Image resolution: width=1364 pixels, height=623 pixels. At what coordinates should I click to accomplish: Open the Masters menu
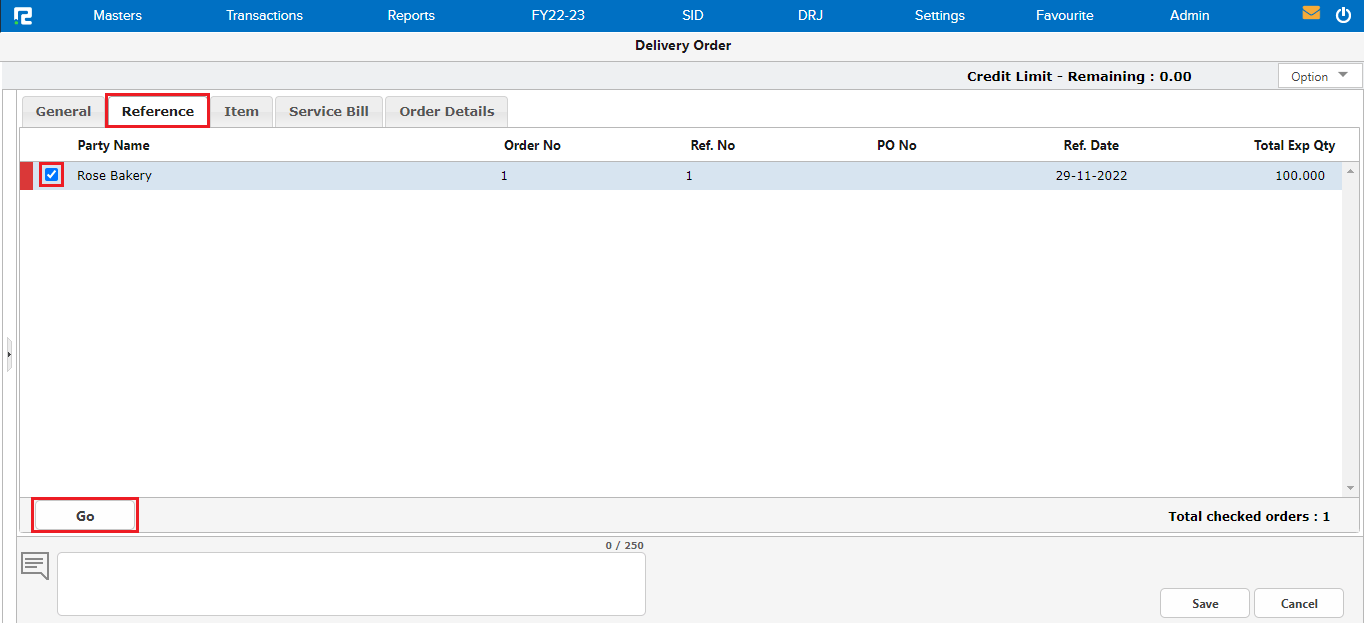117,15
